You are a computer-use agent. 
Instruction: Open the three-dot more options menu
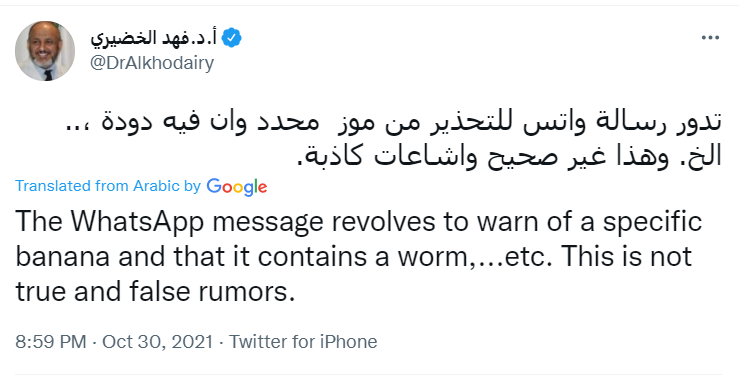point(710,38)
